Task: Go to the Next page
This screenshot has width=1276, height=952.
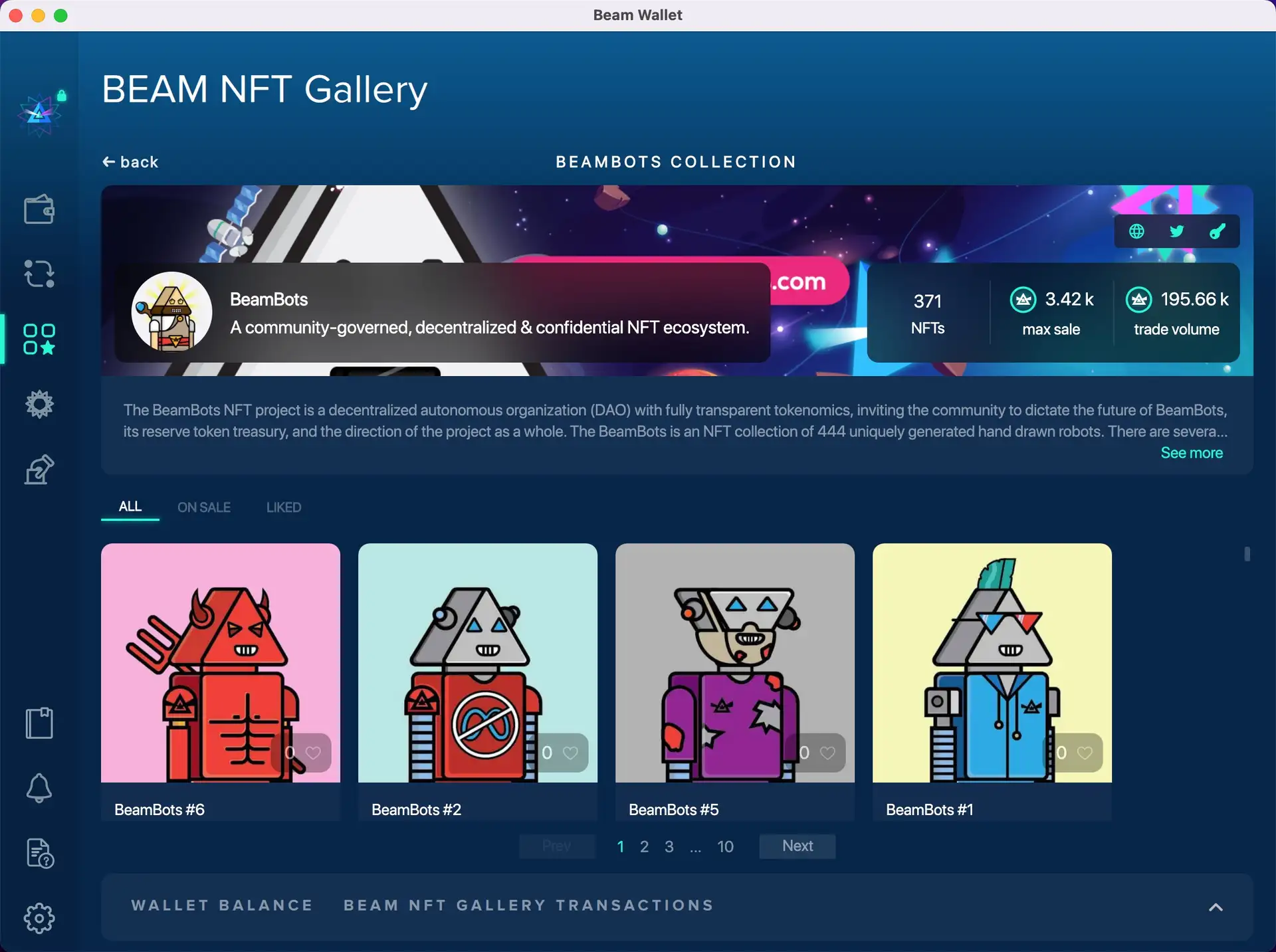Action: [797, 846]
